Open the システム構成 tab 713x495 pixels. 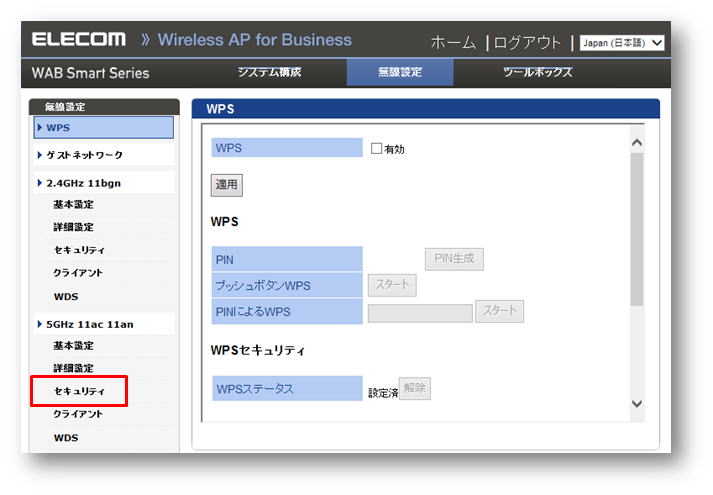(269, 72)
